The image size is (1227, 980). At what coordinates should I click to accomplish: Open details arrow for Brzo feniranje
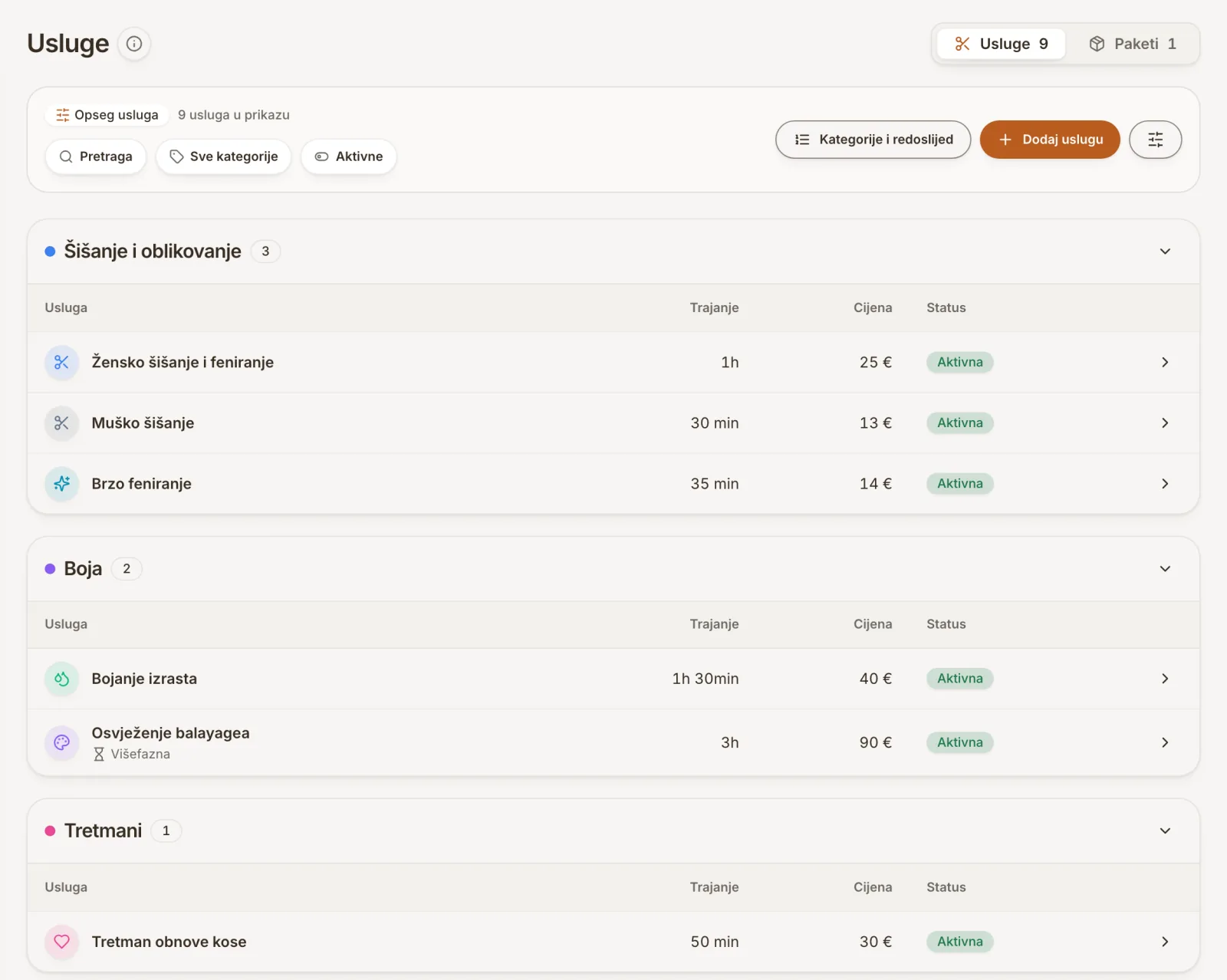[x=1165, y=484]
